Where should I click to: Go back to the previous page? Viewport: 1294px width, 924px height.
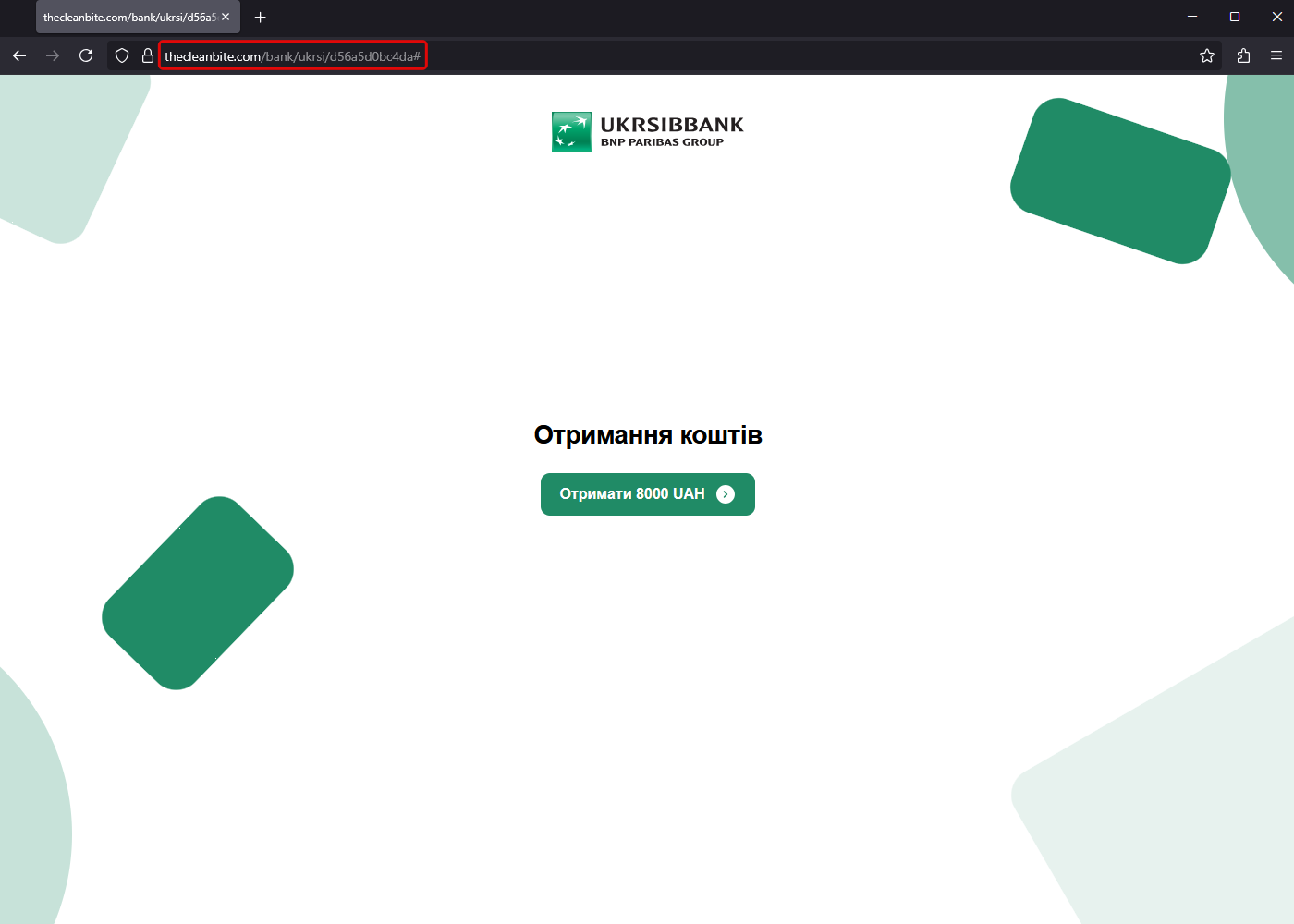coord(19,56)
